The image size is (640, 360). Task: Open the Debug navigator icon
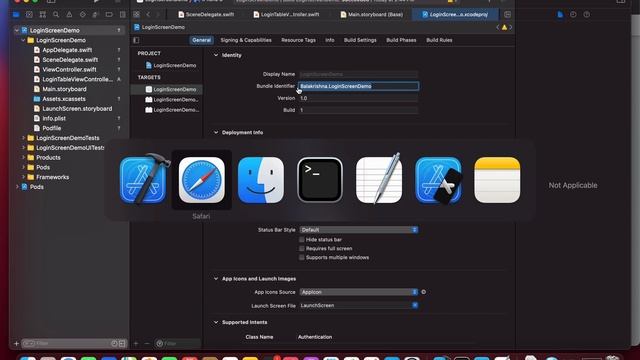click(96, 15)
